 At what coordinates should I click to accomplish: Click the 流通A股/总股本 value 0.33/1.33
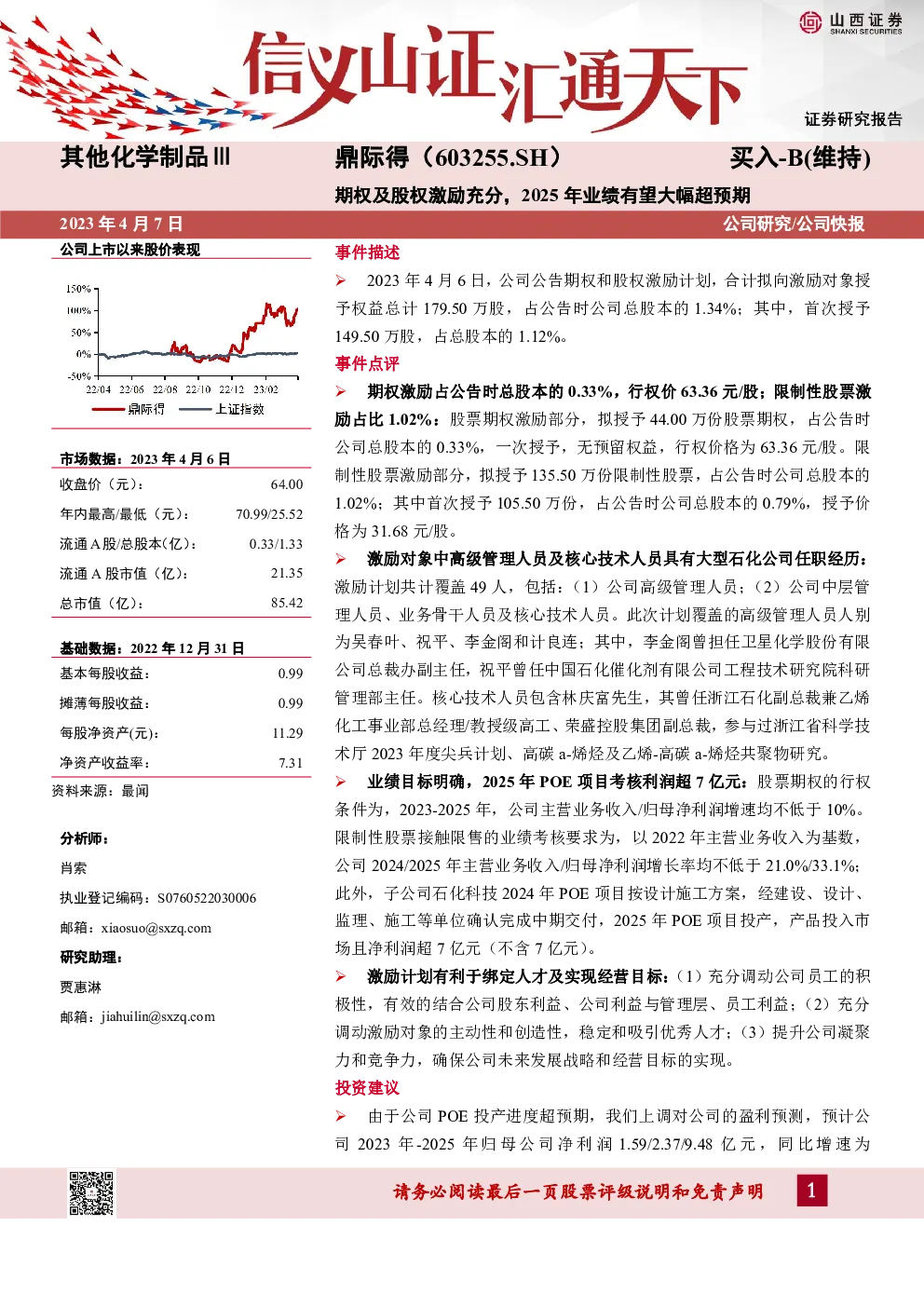point(276,544)
